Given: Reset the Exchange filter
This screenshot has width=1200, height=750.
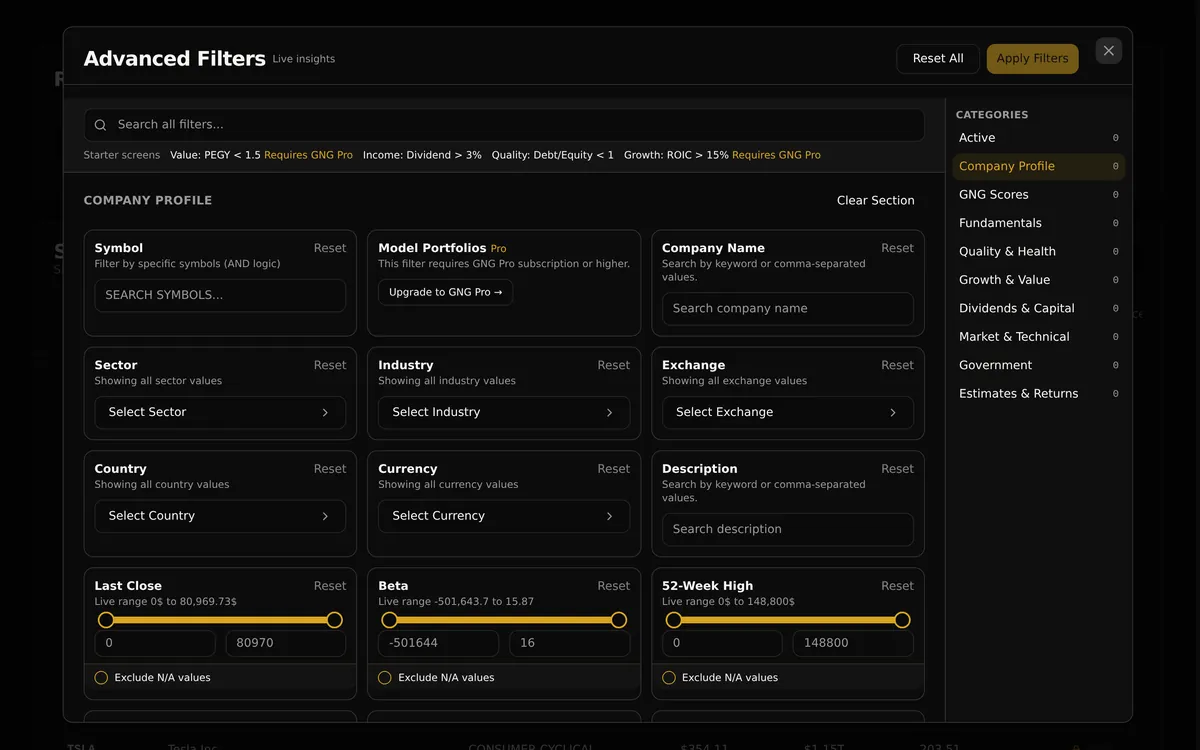Looking at the screenshot, I should pos(897,366).
